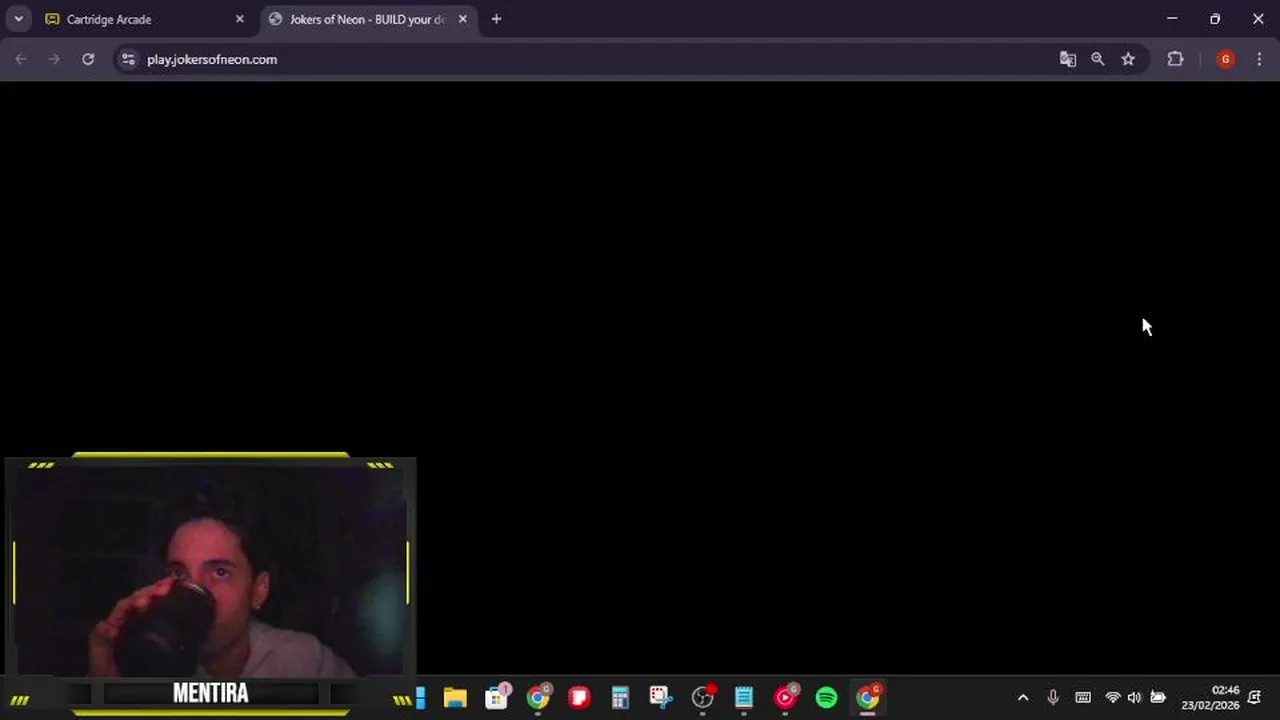
Task: Open a new browser tab
Action: tap(496, 19)
